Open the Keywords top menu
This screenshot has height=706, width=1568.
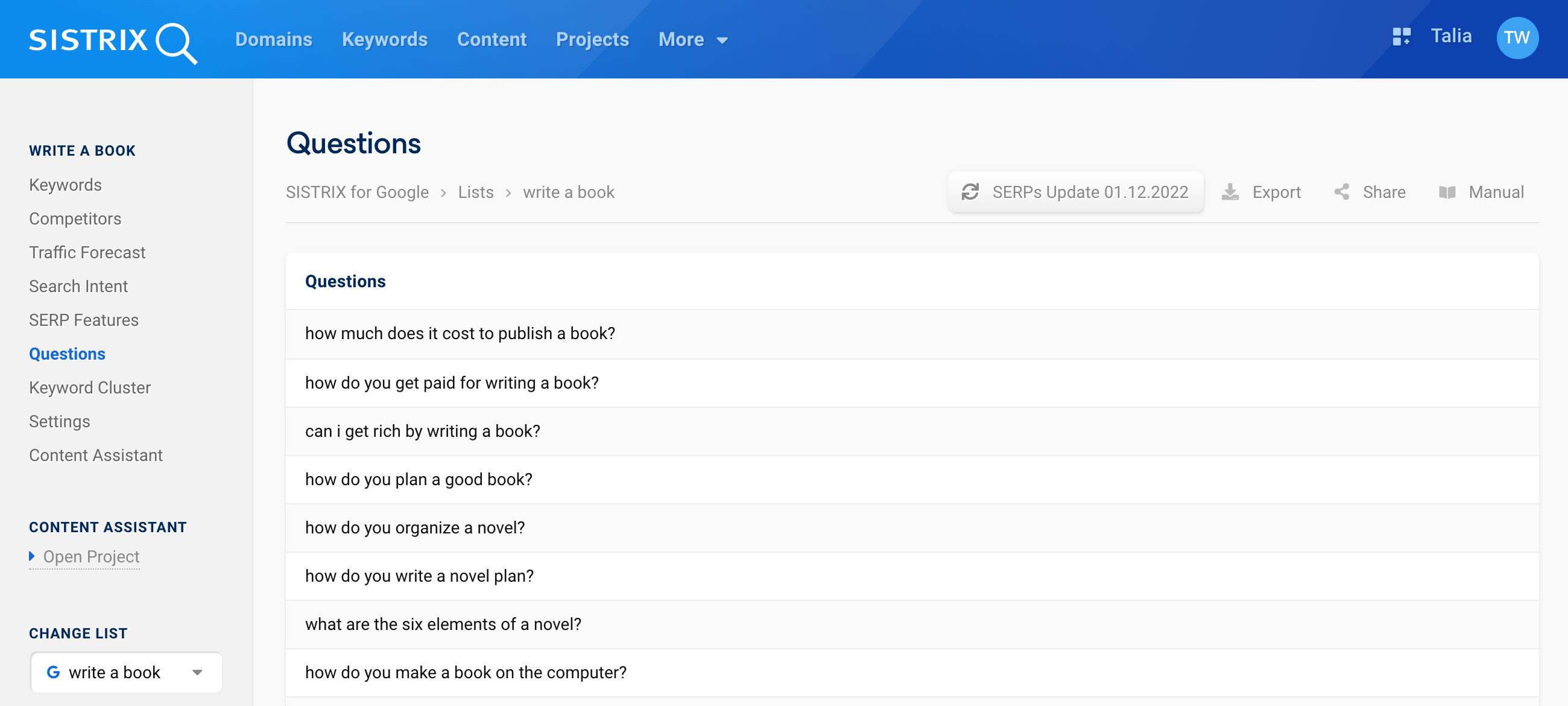[384, 40]
